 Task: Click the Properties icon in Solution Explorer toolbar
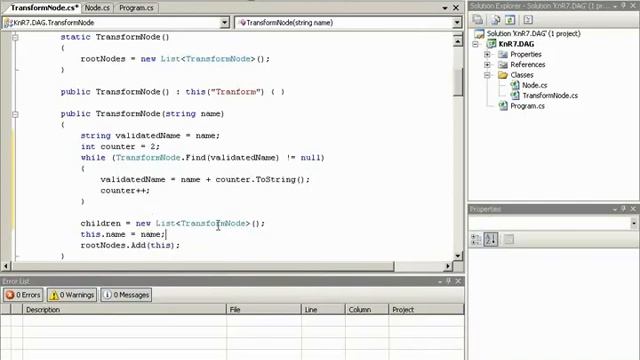point(478,20)
